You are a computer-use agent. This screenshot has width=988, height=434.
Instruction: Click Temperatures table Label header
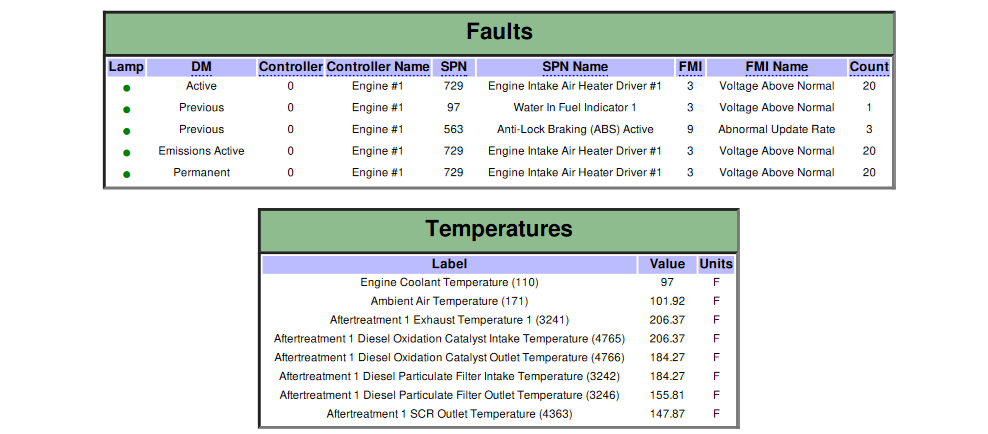[449, 264]
